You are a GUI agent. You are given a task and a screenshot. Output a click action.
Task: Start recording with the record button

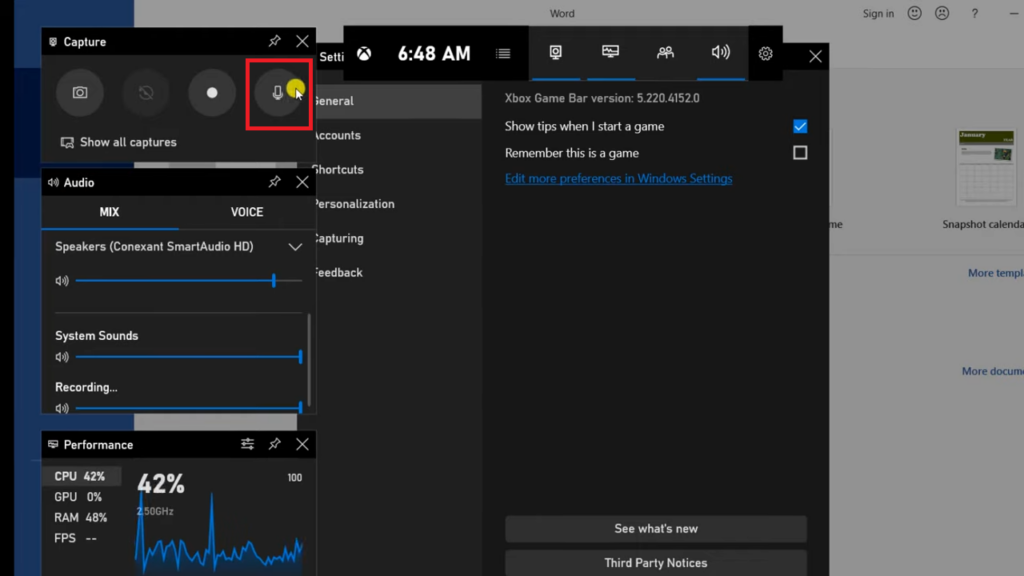coord(212,93)
